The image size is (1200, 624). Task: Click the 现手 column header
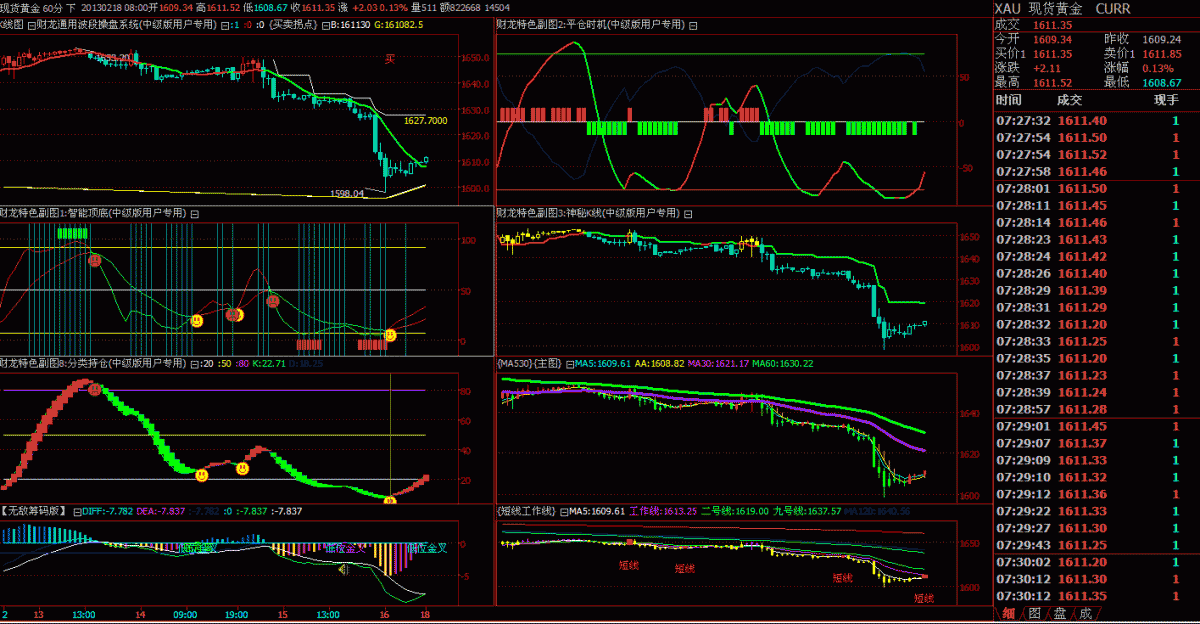pyautogui.click(x=1166, y=100)
